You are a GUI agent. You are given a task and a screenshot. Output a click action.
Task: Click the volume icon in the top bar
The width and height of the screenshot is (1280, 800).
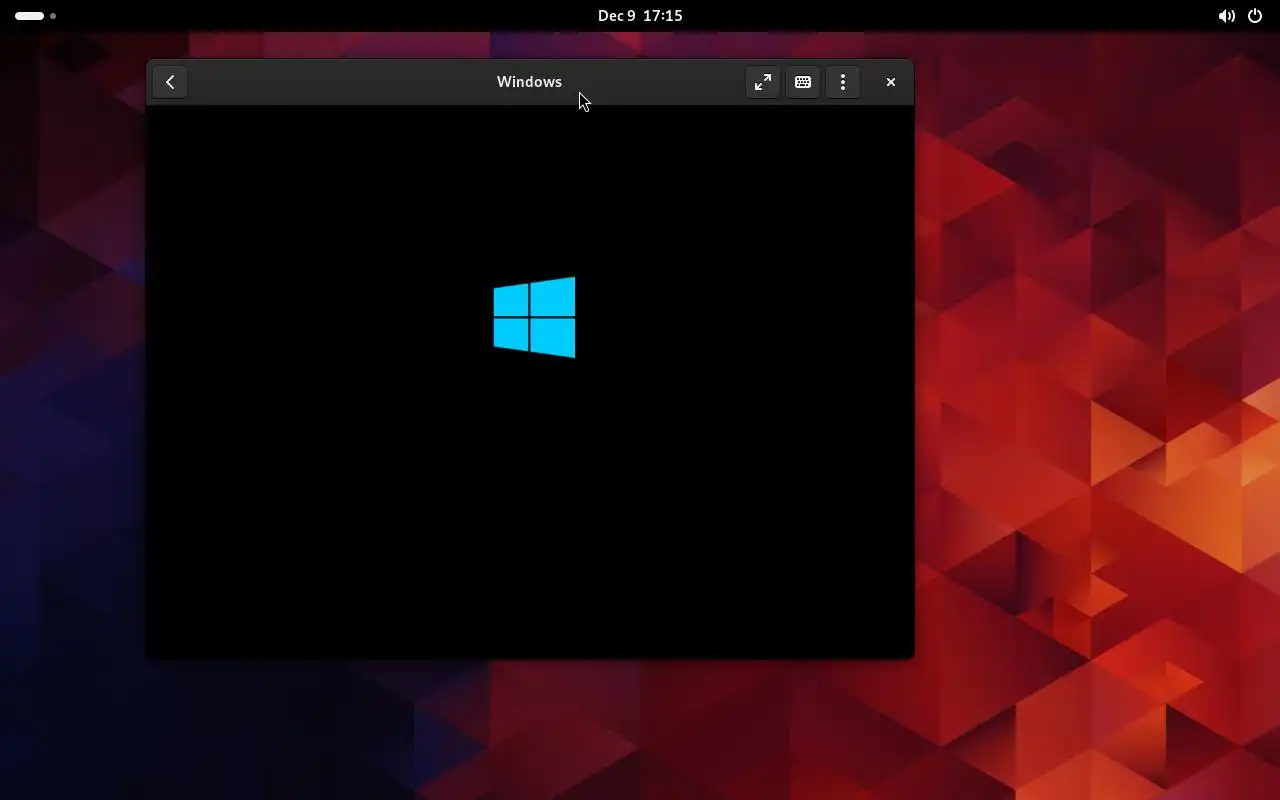(x=1226, y=16)
